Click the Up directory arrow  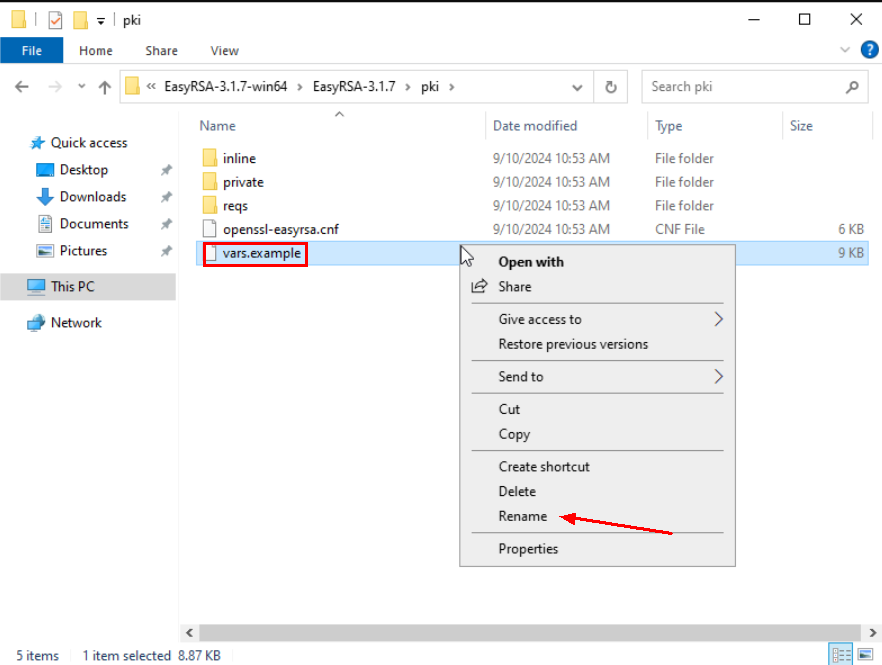click(105, 87)
